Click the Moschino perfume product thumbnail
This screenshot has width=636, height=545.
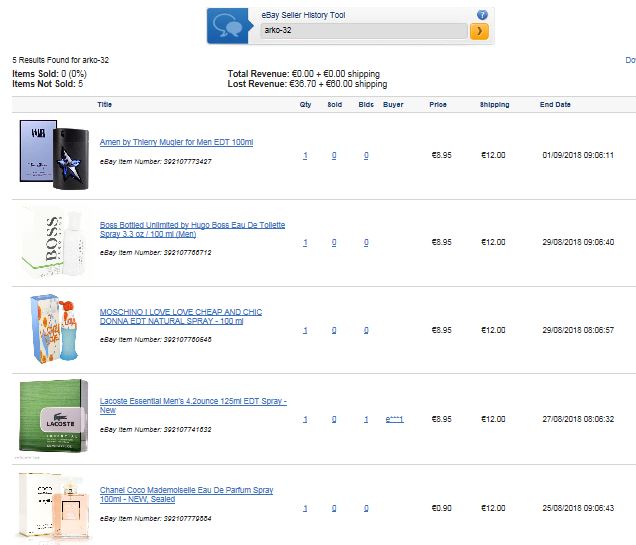click(54, 329)
